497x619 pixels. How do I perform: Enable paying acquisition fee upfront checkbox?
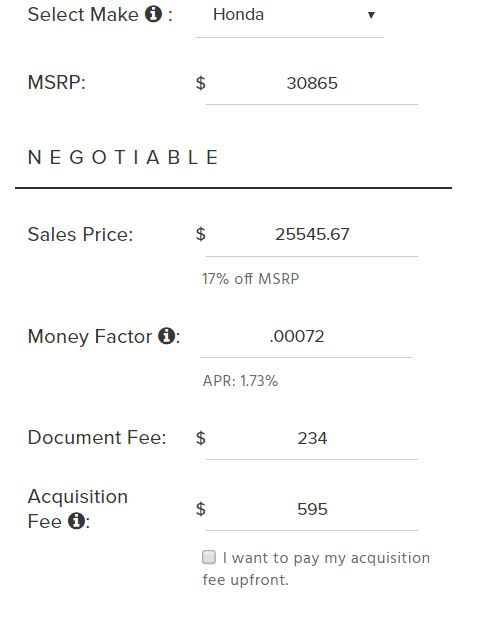click(x=209, y=557)
